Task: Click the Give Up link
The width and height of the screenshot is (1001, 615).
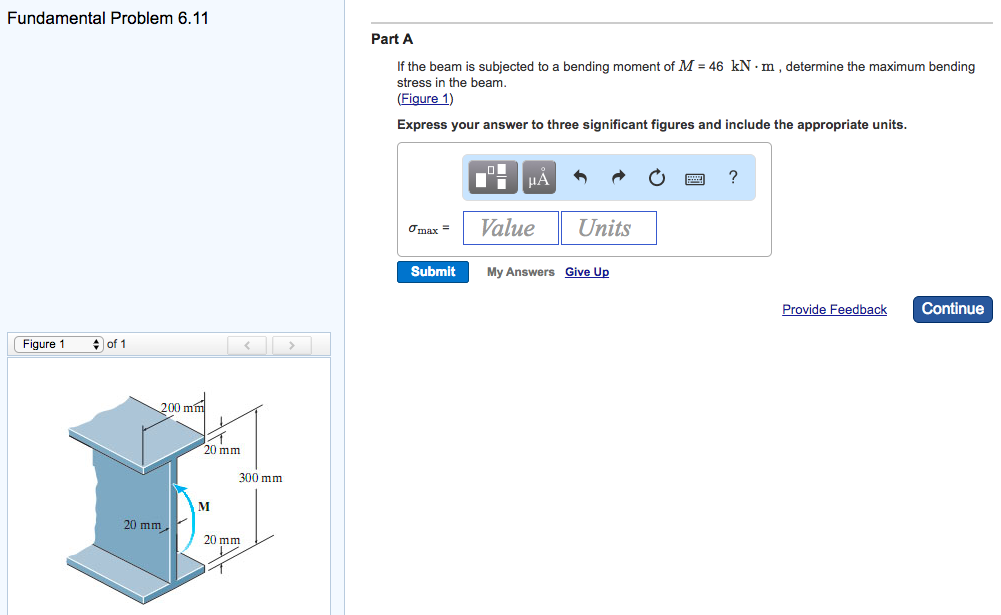Action: click(587, 272)
